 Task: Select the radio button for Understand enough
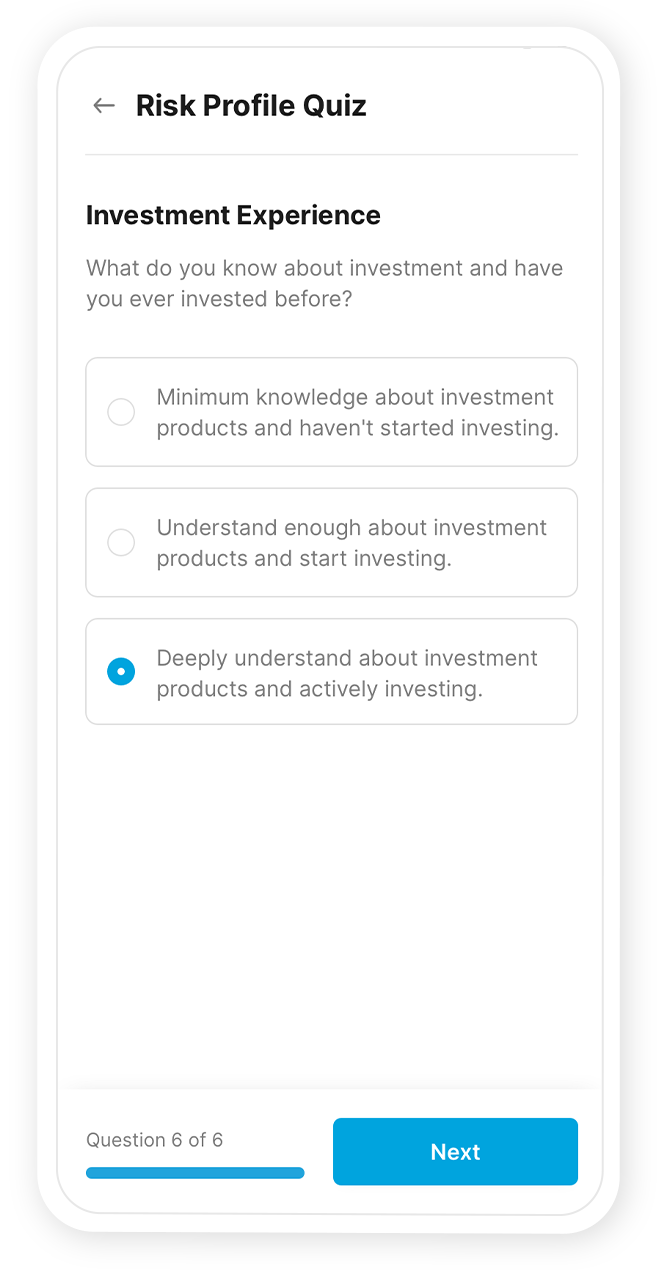tap(121, 543)
